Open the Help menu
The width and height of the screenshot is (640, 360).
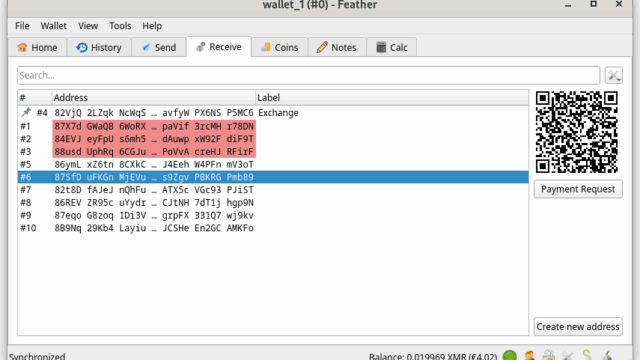click(x=152, y=26)
